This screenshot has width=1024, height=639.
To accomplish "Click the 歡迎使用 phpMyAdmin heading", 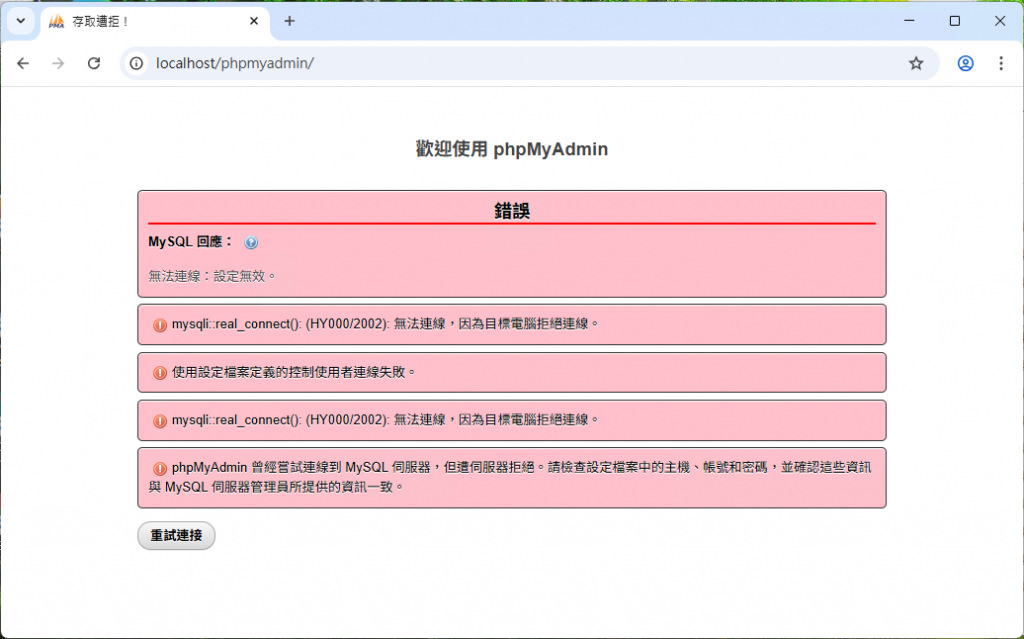I will pyautogui.click(x=512, y=149).
